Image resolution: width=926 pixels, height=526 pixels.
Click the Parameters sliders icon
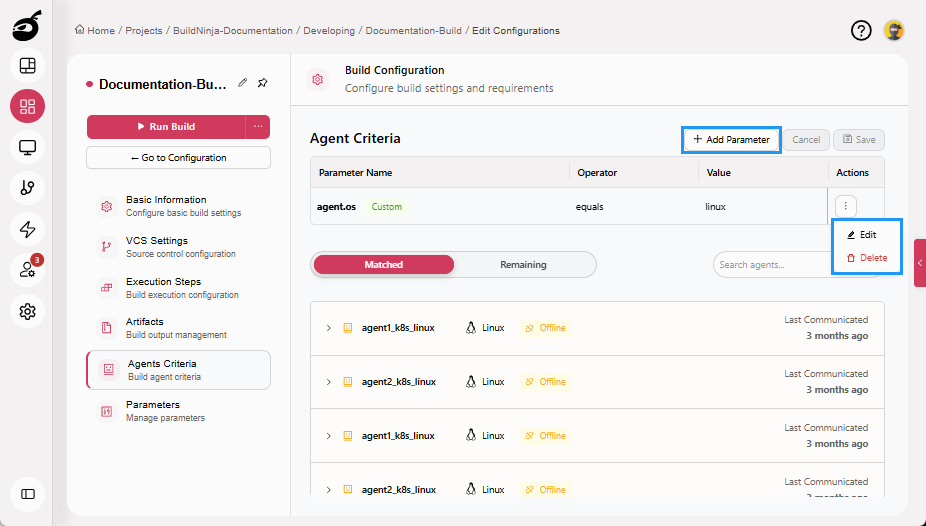pyautogui.click(x=106, y=411)
